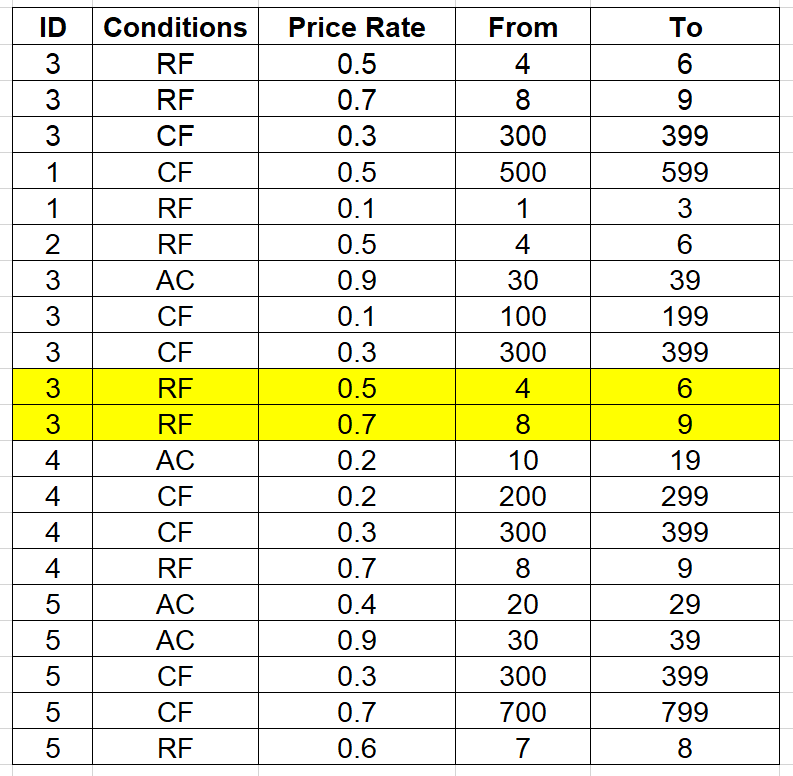Click the To column header cell

[686, 28]
